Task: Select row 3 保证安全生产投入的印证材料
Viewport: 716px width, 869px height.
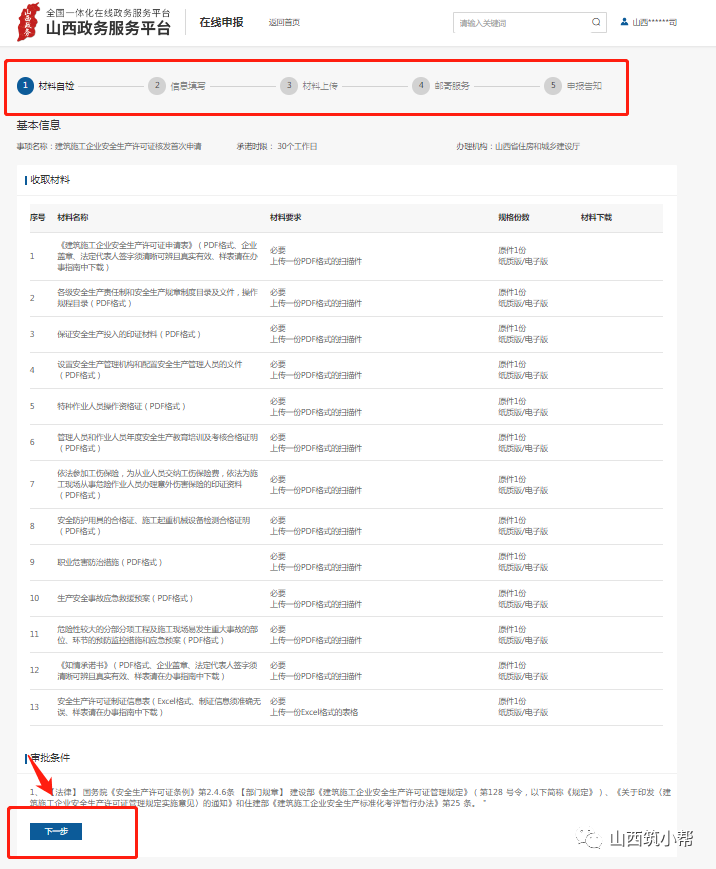Action: [x=129, y=334]
